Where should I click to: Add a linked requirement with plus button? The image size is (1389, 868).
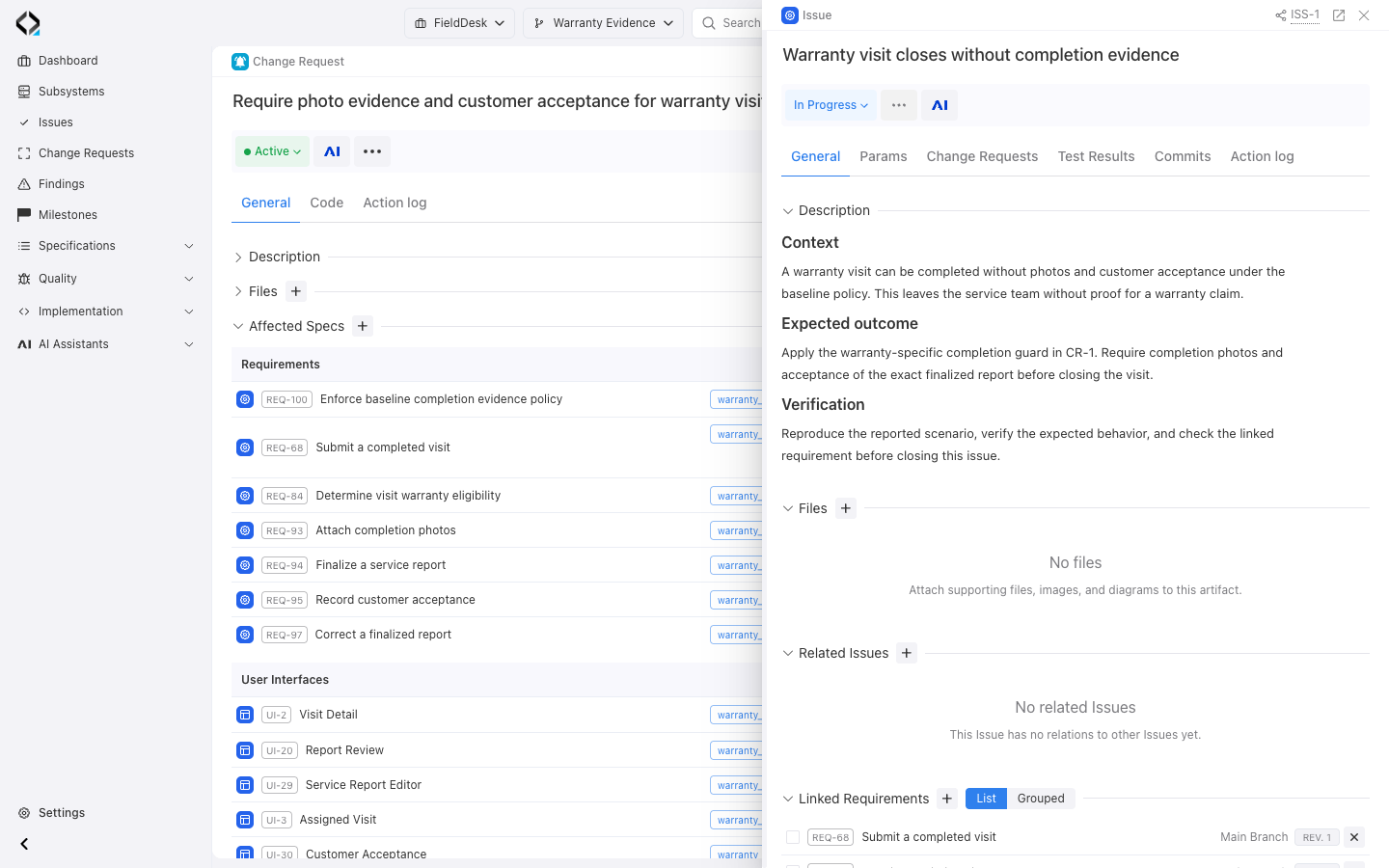tap(947, 799)
